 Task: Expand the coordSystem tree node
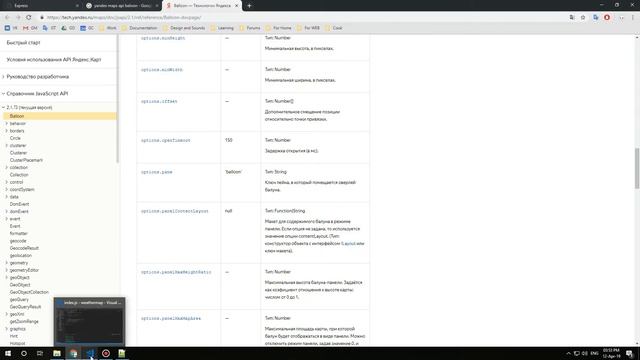[x=7, y=189]
